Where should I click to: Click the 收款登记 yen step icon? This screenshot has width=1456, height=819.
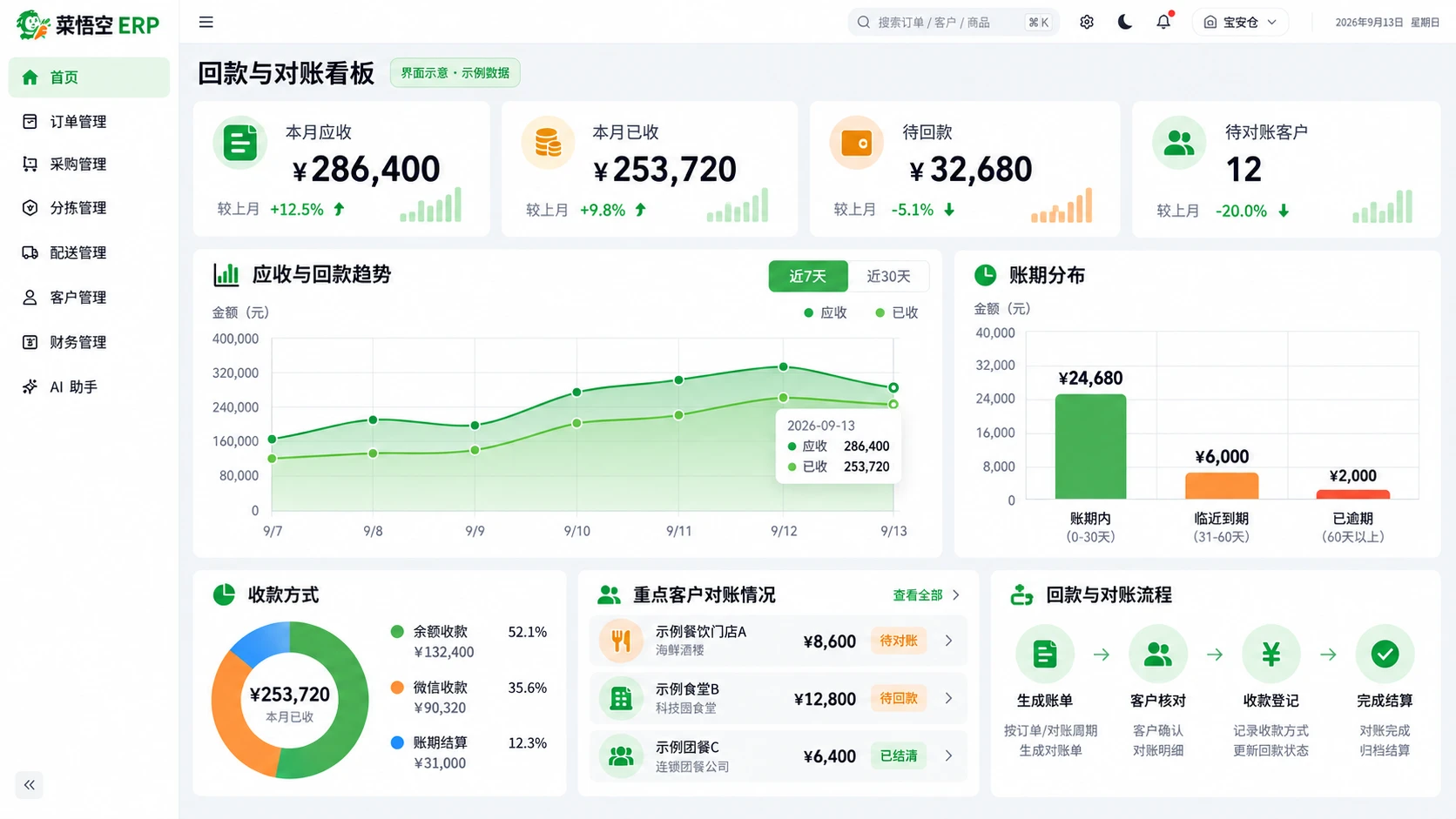[x=1271, y=654]
